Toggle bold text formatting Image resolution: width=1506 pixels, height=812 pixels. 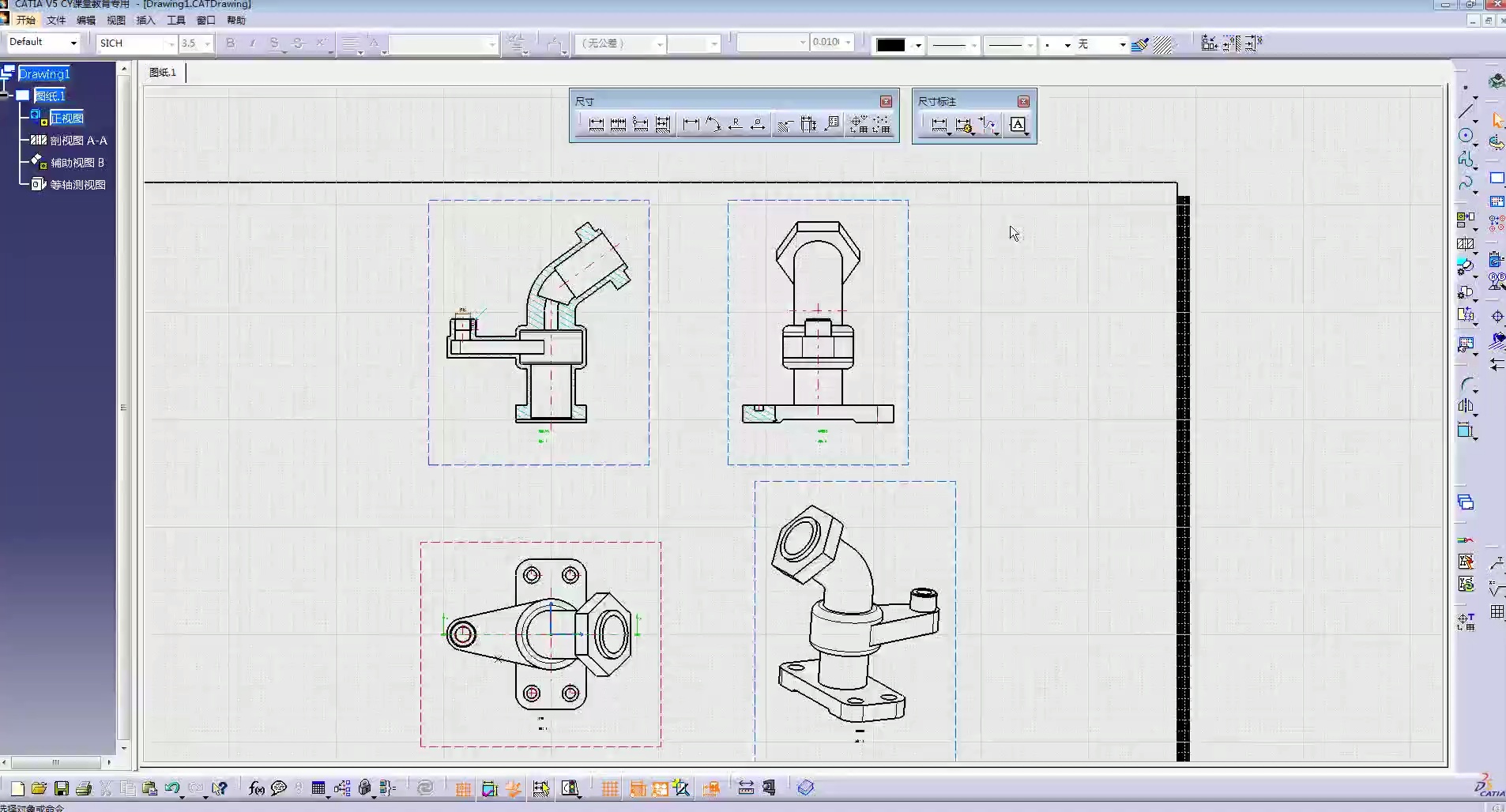[x=230, y=43]
